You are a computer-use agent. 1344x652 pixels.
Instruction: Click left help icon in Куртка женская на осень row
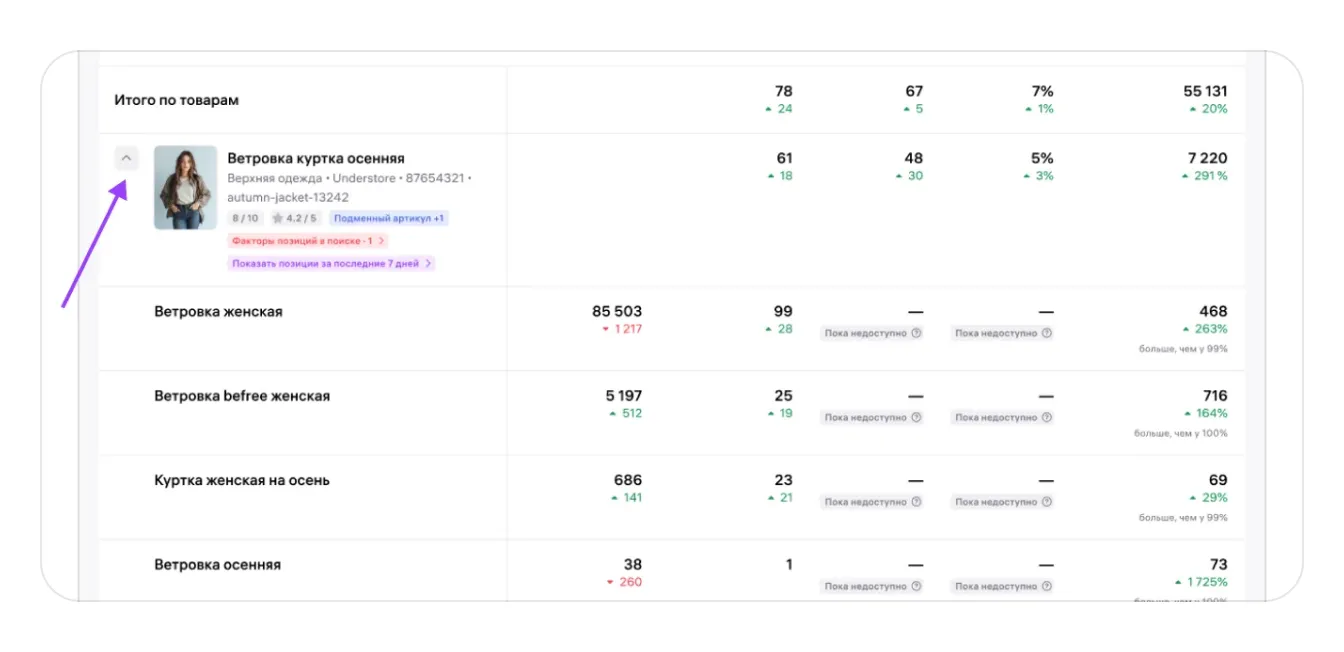tap(916, 502)
